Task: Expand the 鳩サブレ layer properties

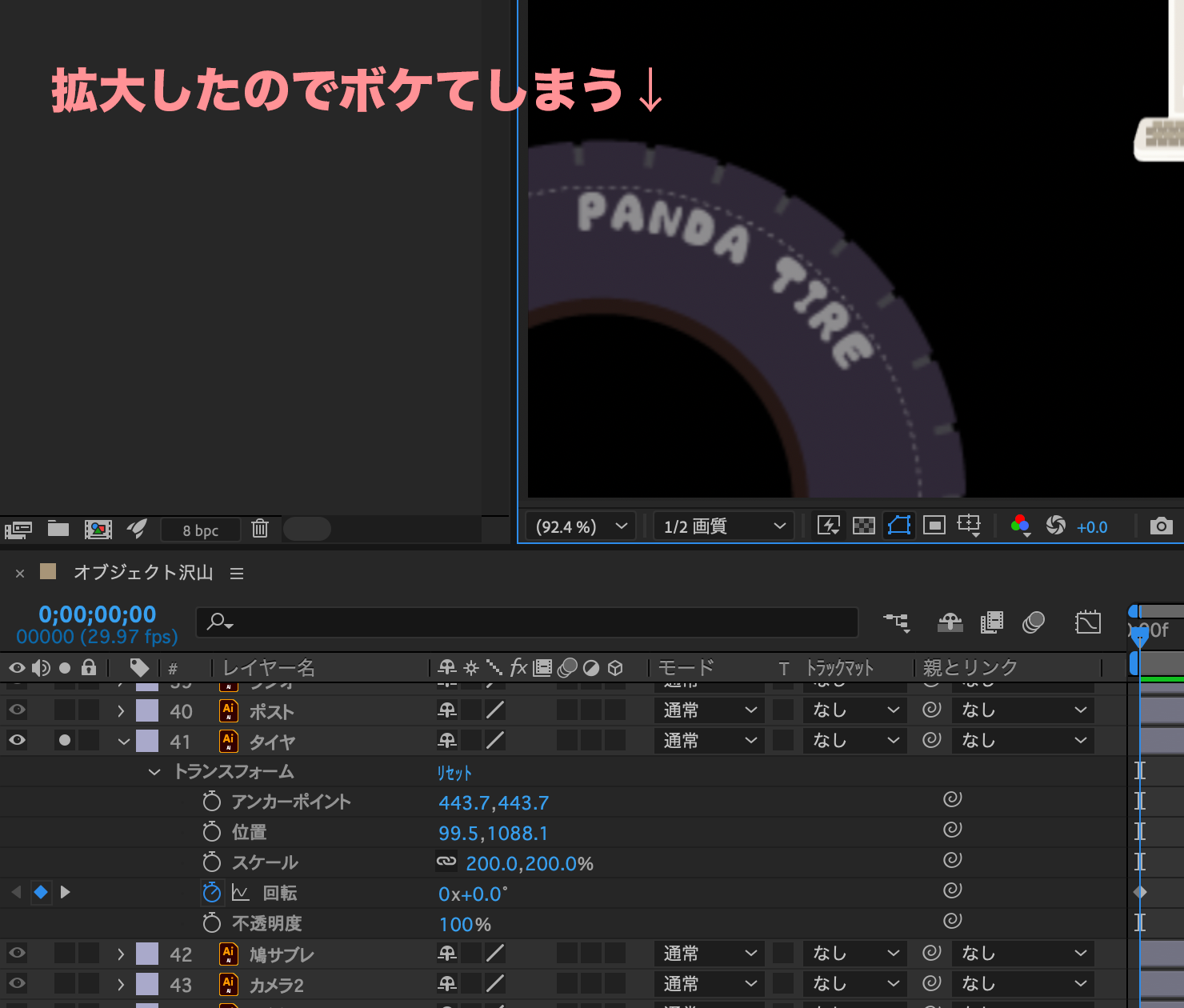Action: 121,954
